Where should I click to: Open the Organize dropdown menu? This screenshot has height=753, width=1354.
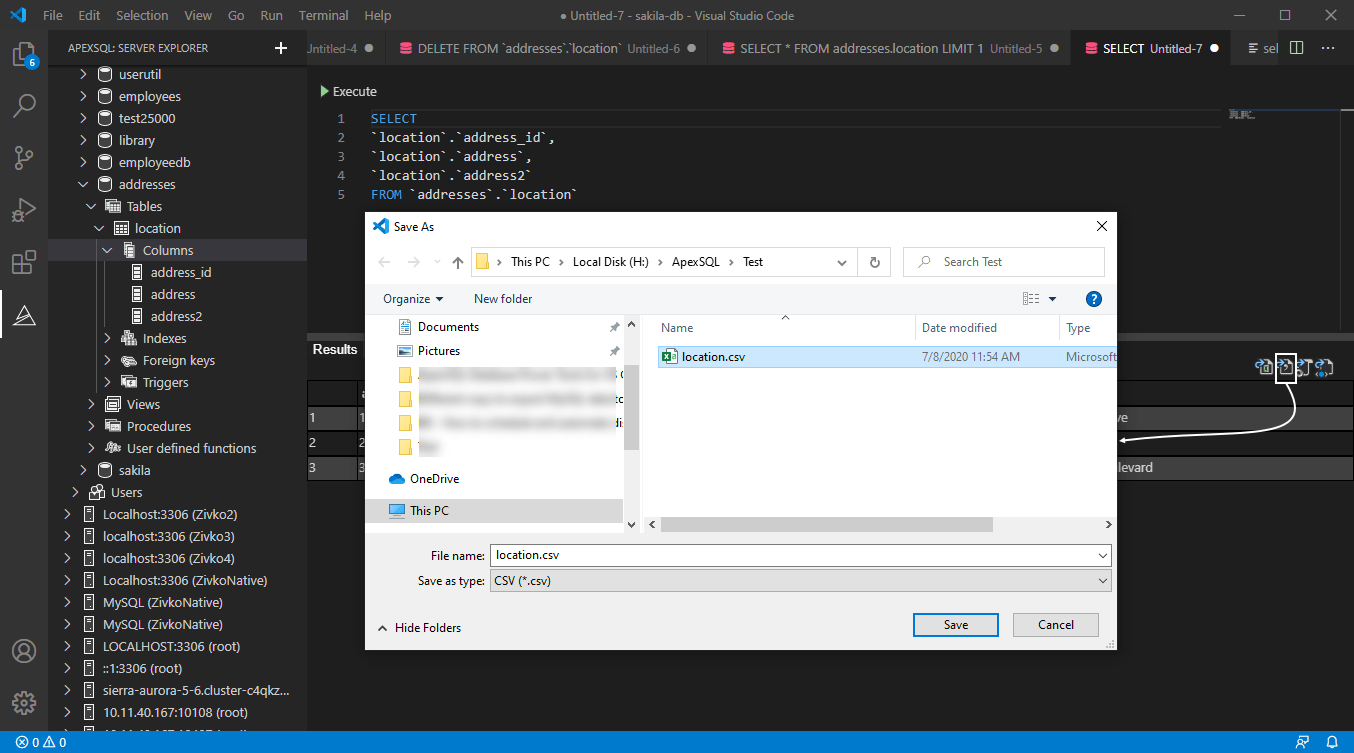click(413, 298)
